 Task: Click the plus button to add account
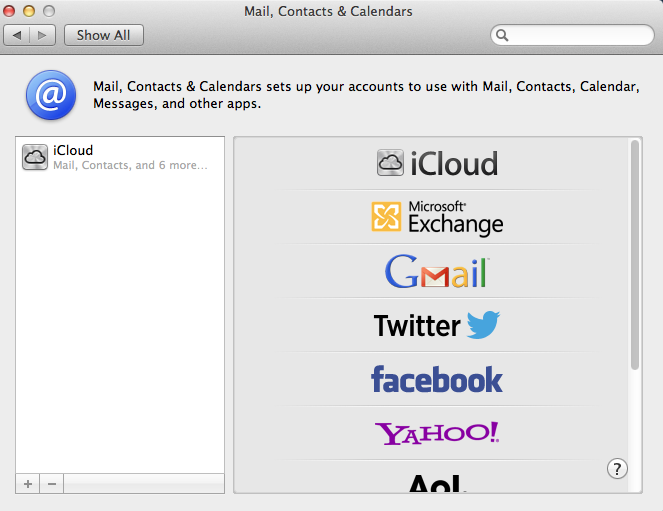coord(28,484)
